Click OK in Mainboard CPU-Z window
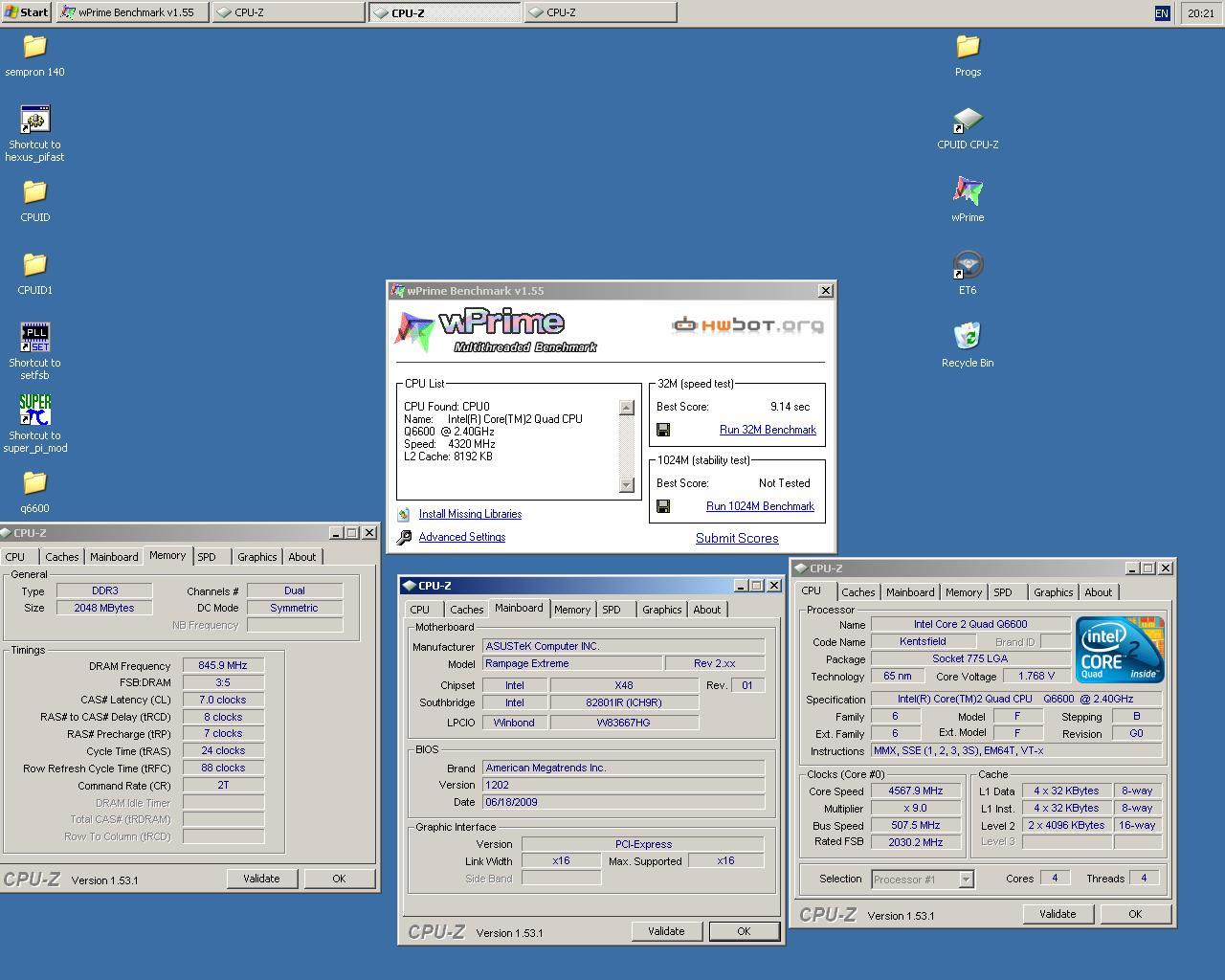Image resolution: width=1225 pixels, height=980 pixels. click(744, 931)
